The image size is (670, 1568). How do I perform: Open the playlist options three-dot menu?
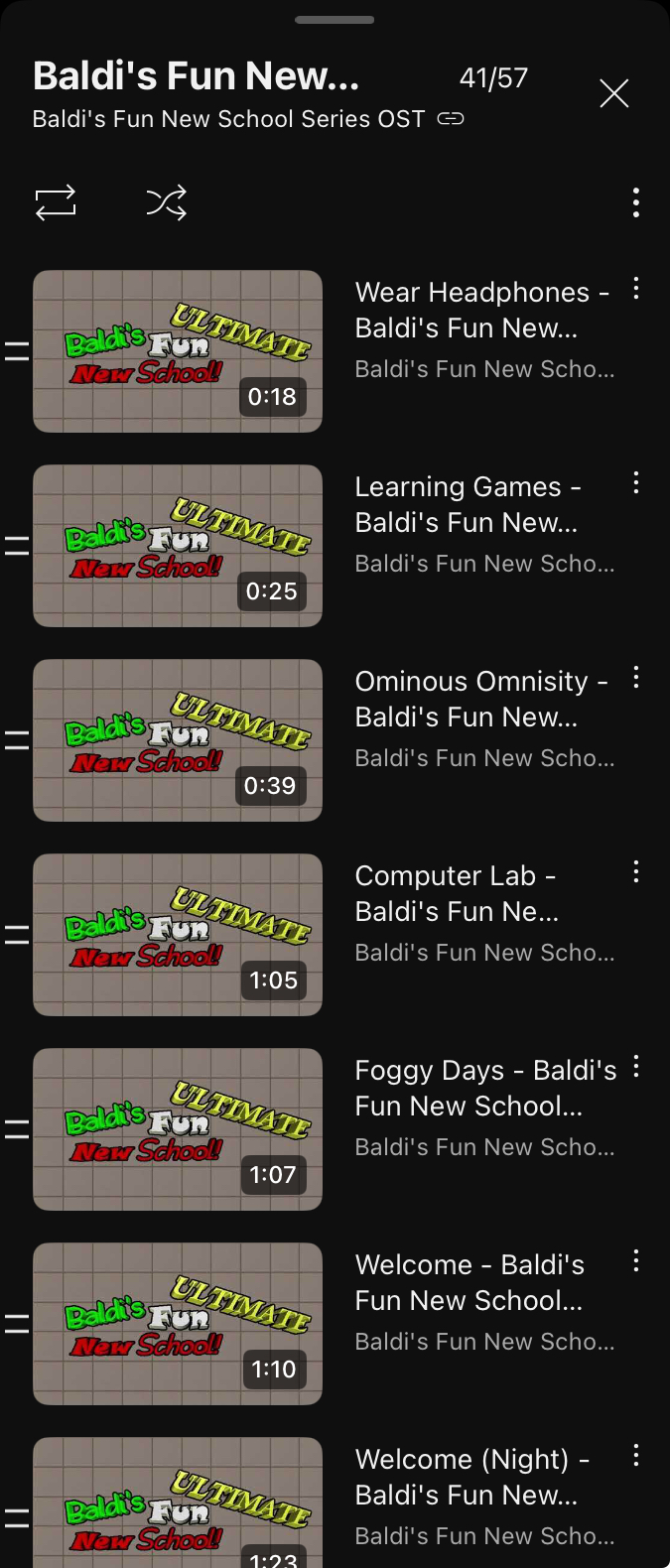[636, 202]
